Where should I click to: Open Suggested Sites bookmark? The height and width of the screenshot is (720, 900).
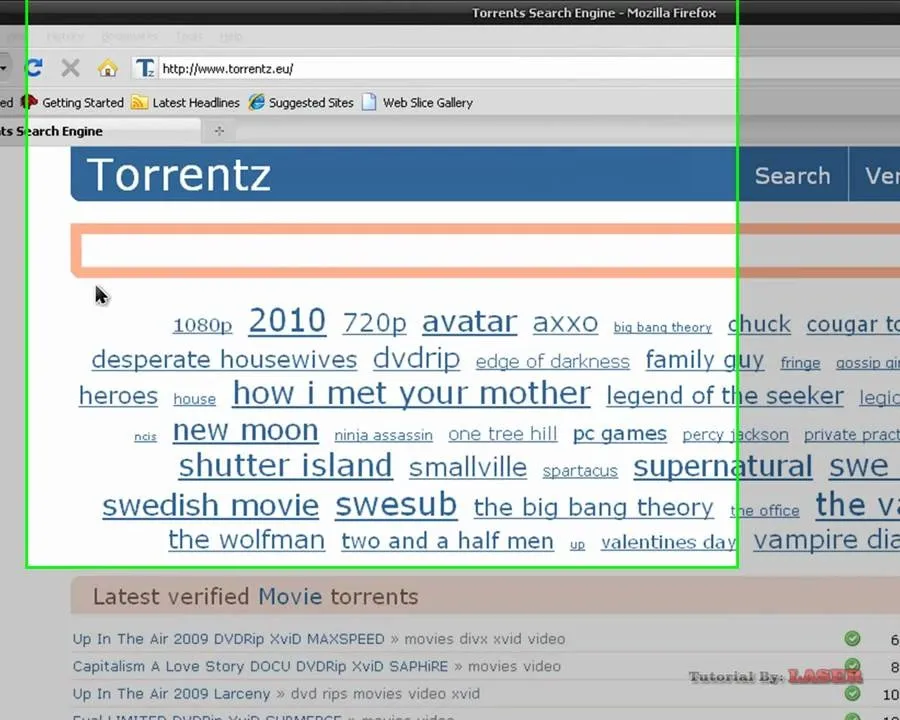click(301, 103)
